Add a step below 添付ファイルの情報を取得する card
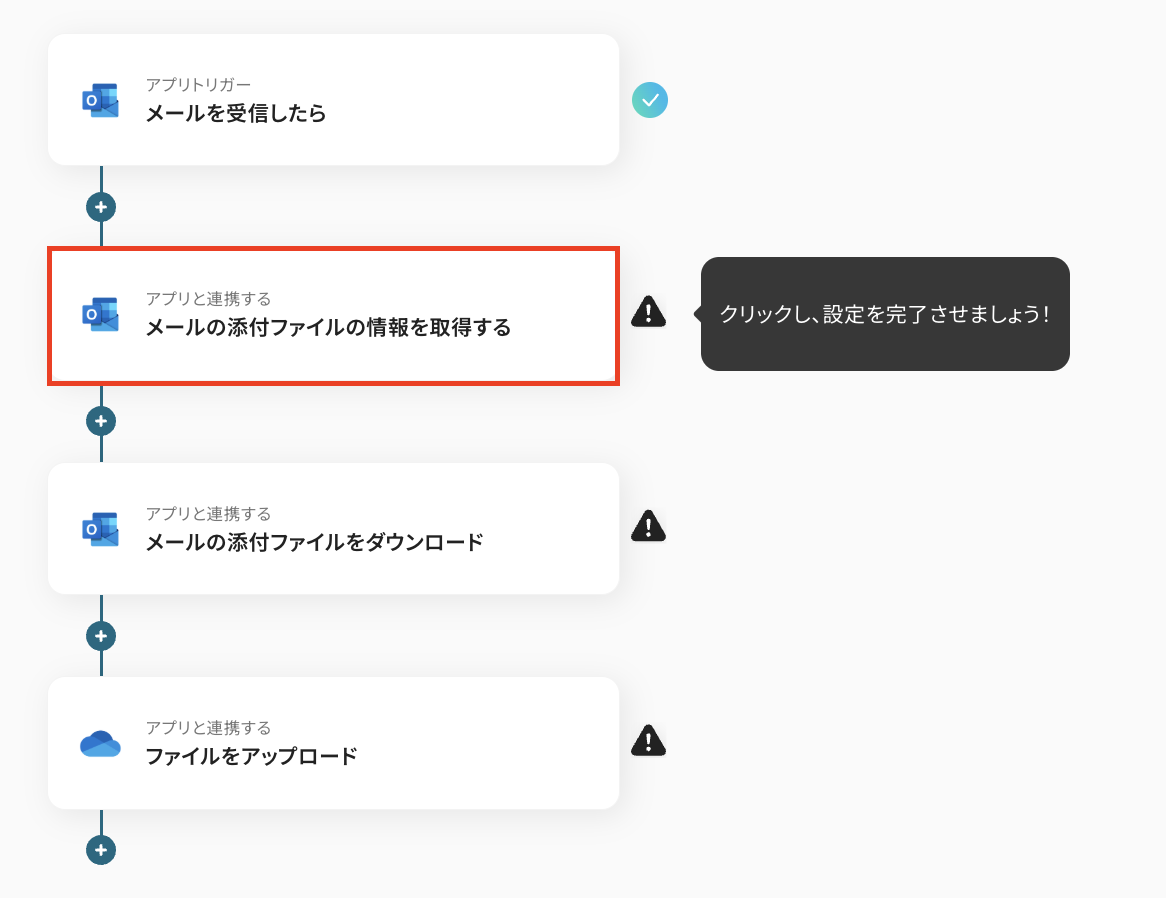Viewport: 1166px width, 898px height. tap(101, 421)
